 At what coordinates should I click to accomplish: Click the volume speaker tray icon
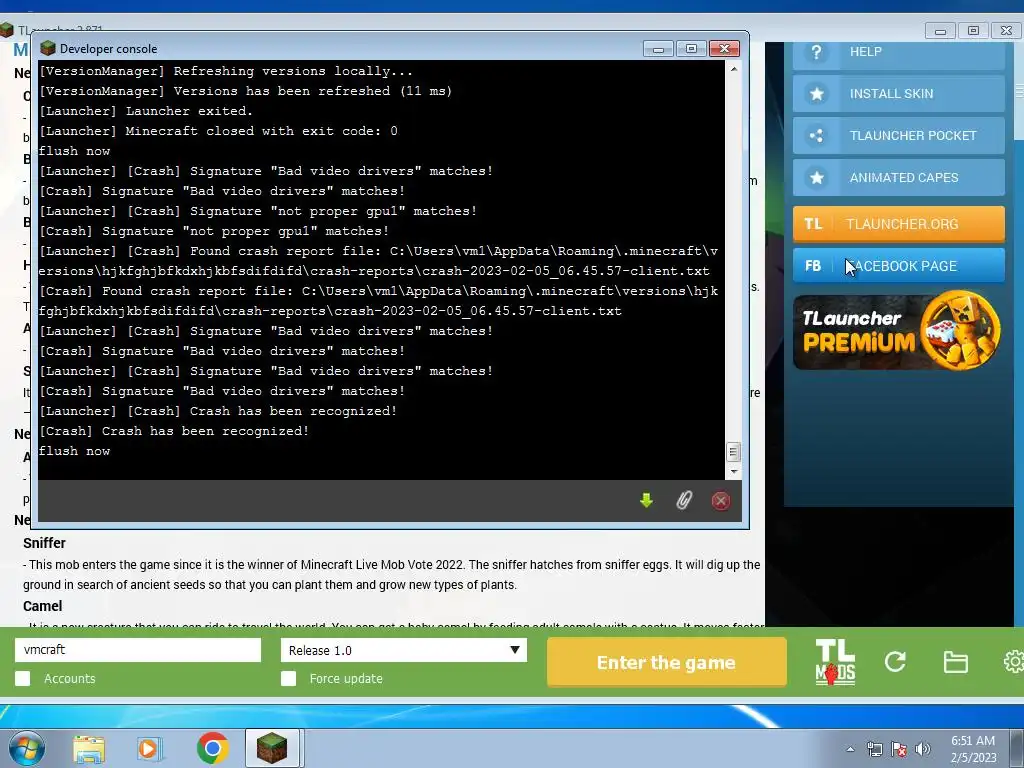923,749
